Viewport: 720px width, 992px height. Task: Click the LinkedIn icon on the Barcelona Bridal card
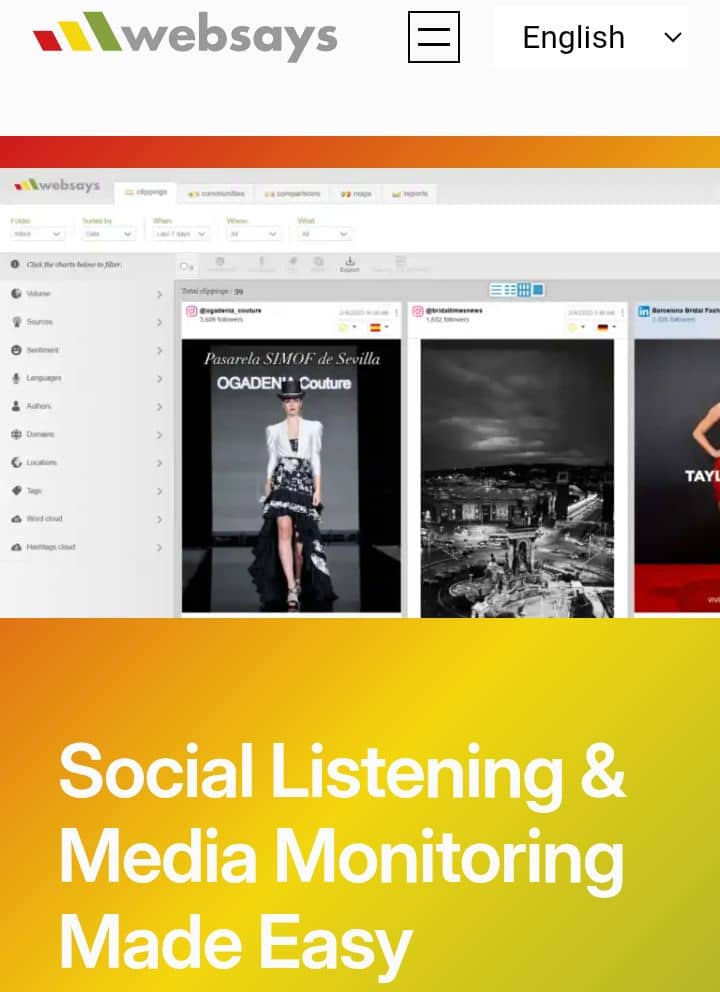click(643, 311)
